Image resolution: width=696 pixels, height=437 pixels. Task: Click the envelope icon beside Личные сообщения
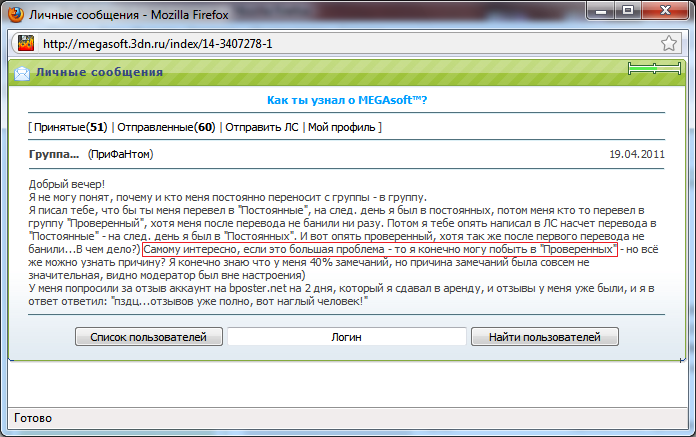[x=22, y=73]
